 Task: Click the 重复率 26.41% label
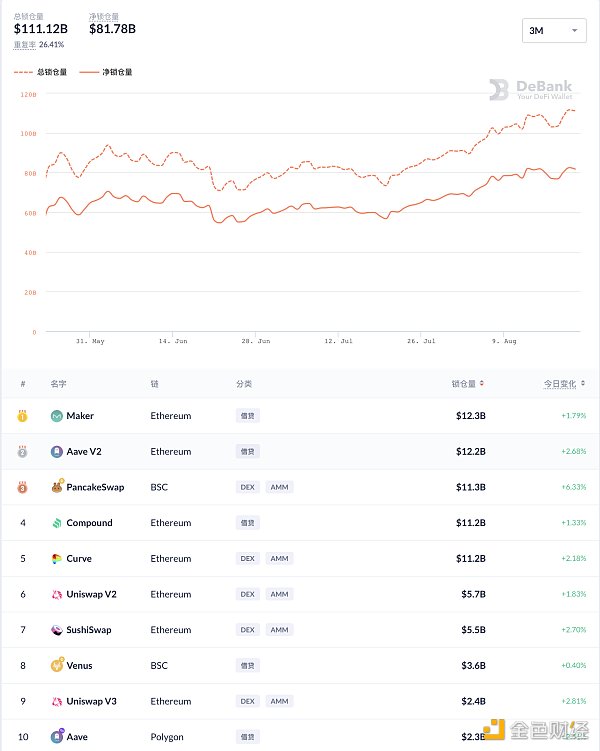click(39, 45)
